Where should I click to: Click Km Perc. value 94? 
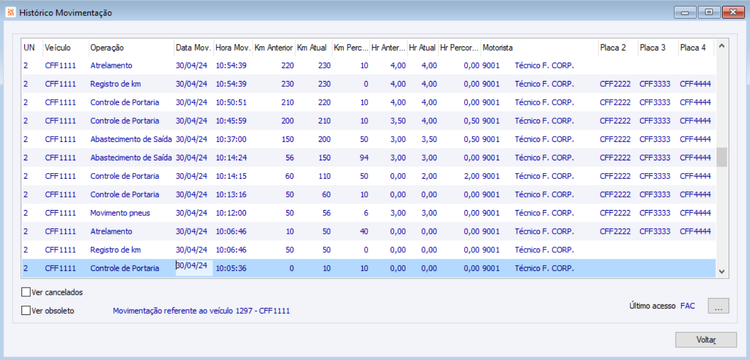point(363,158)
